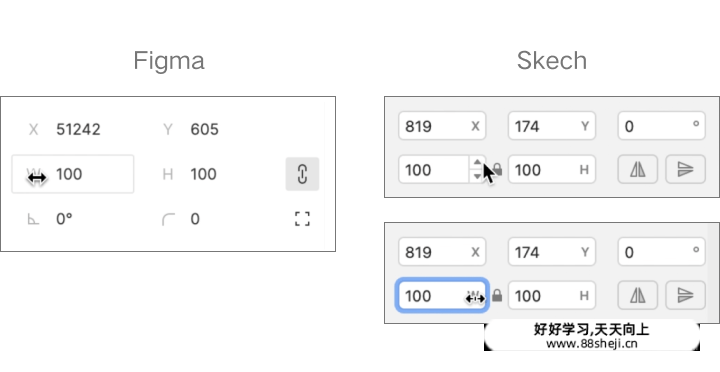The image size is (720, 372).
Task: Click flip vertical in bottom Sketch panel
Action: [685, 295]
